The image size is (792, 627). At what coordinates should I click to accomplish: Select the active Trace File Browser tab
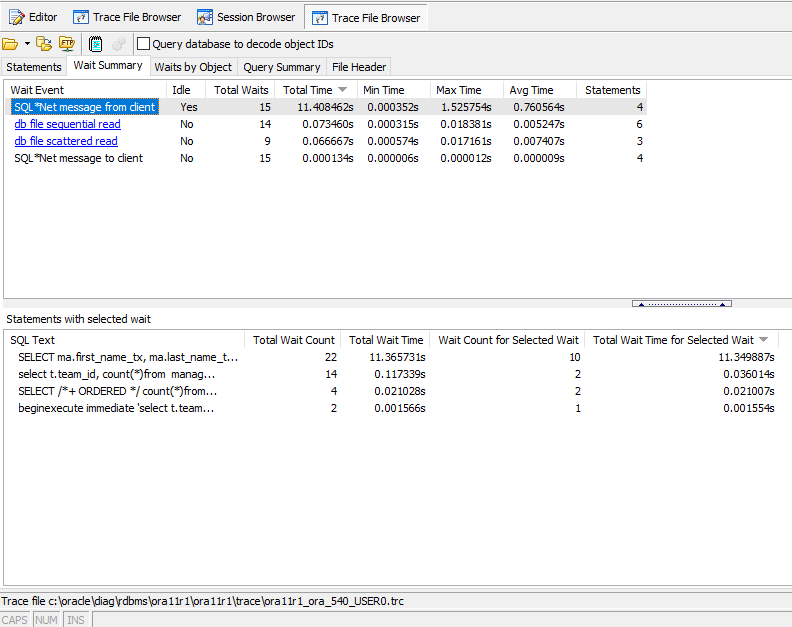pyautogui.click(x=366, y=18)
